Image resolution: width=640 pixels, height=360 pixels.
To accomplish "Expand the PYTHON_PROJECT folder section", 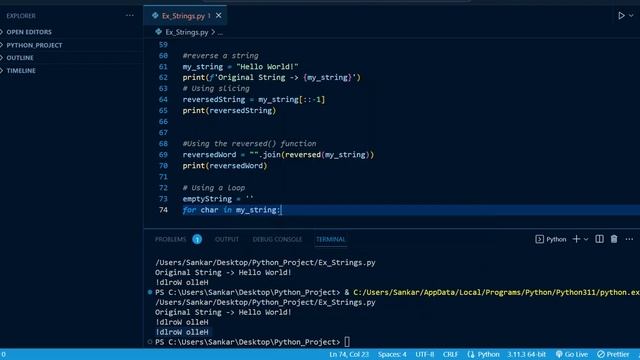I will pyautogui.click(x=34, y=45).
